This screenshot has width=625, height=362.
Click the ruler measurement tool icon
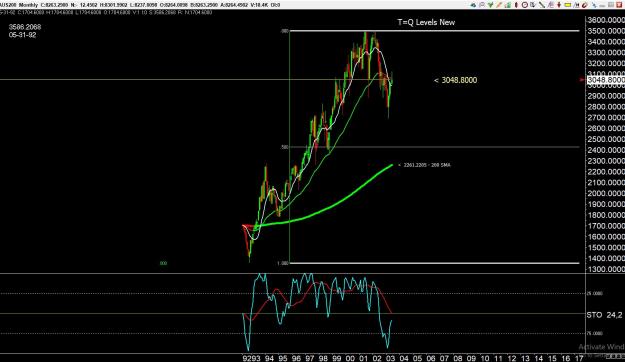576,5
